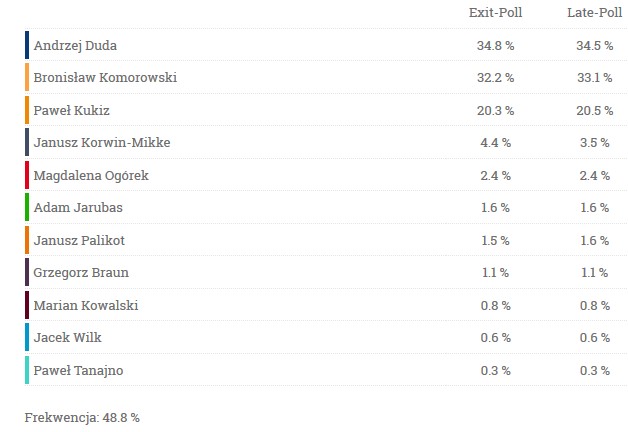Viewport: 628px width, 432px height.
Task: Click the Janusz Korwin-Mikke candidate name
Action: [x=102, y=142]
